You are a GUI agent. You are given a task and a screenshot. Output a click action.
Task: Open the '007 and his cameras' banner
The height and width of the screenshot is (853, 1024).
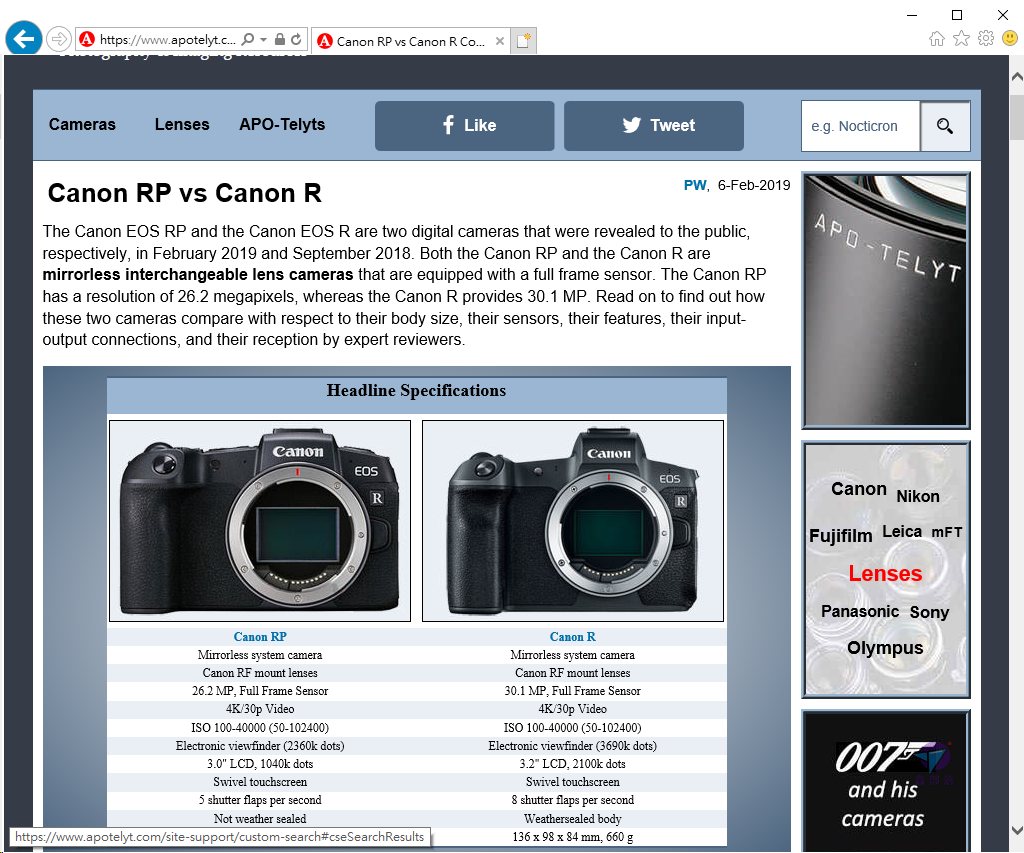click(886, 781)
